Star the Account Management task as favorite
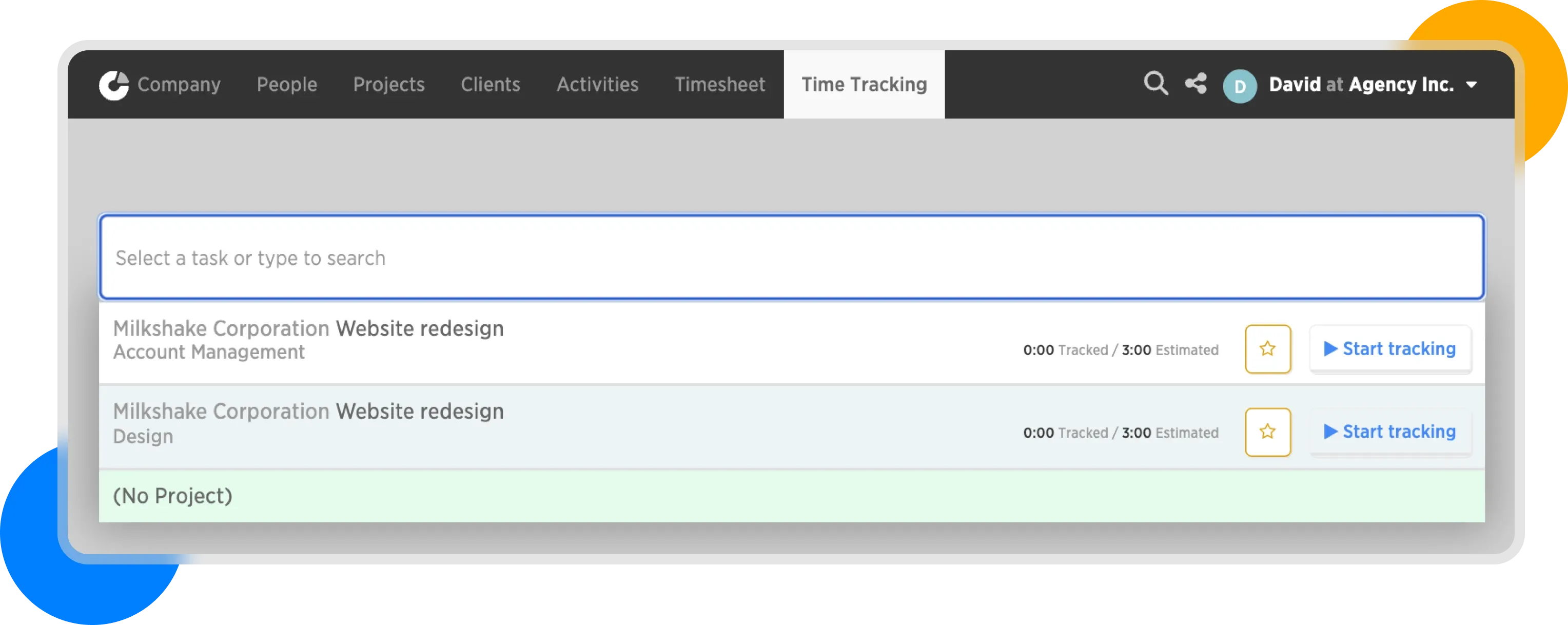 coord(1267,349)
